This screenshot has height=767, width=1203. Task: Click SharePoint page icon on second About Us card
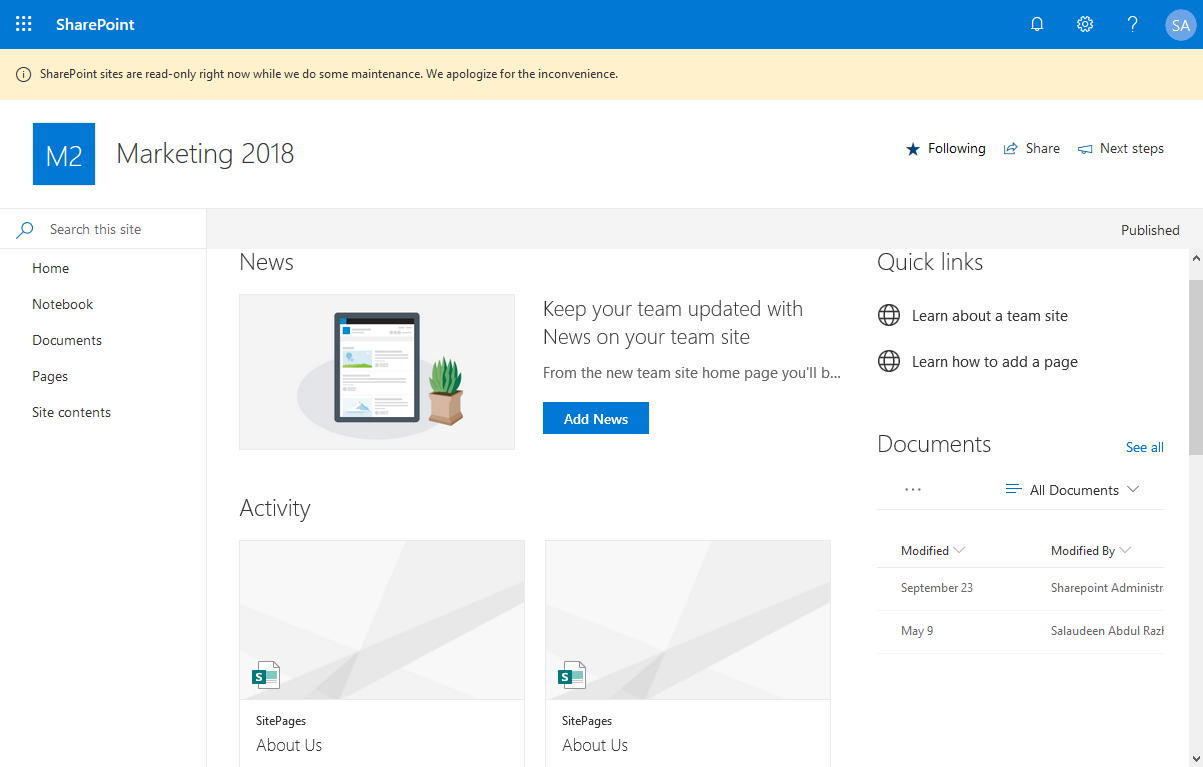(572, 675)
